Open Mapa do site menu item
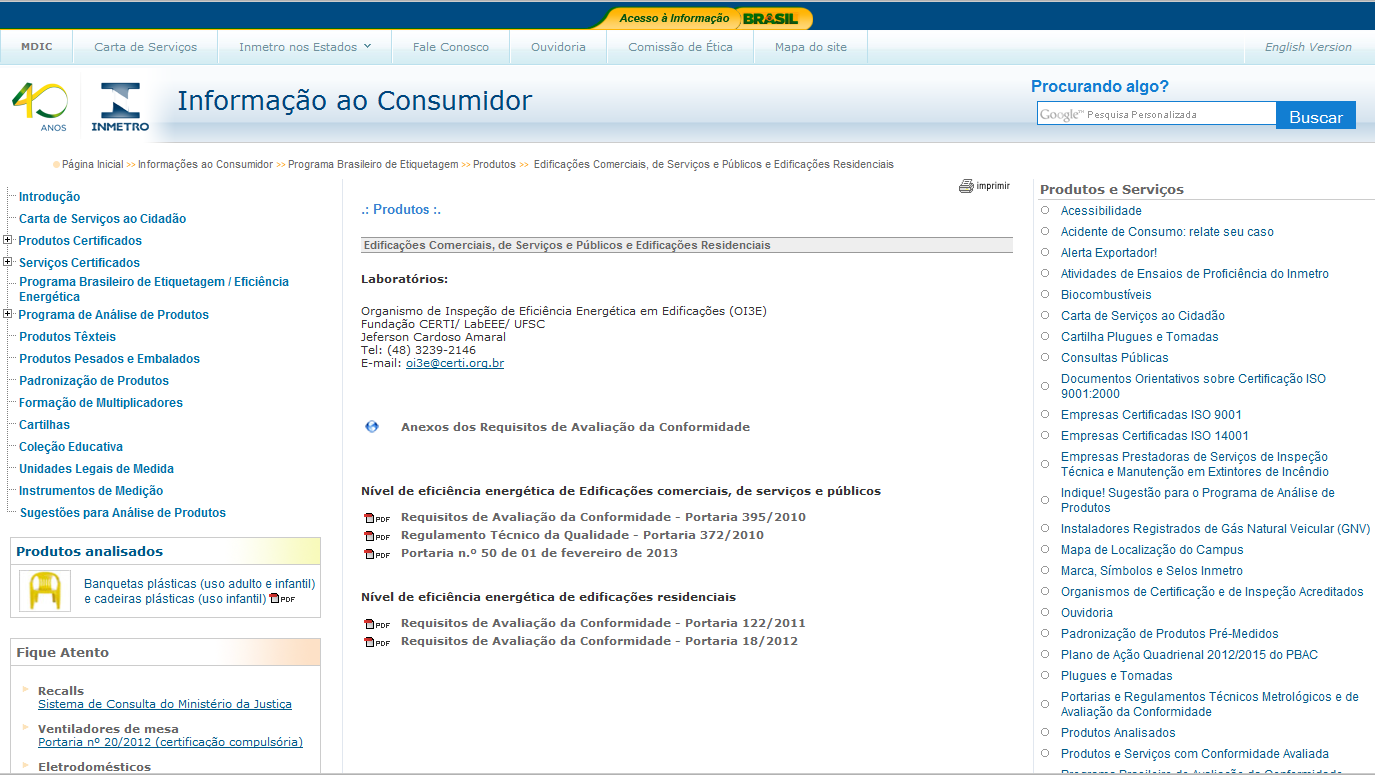The width and height of the screenshot is (1375, 775). pos(810,47)
